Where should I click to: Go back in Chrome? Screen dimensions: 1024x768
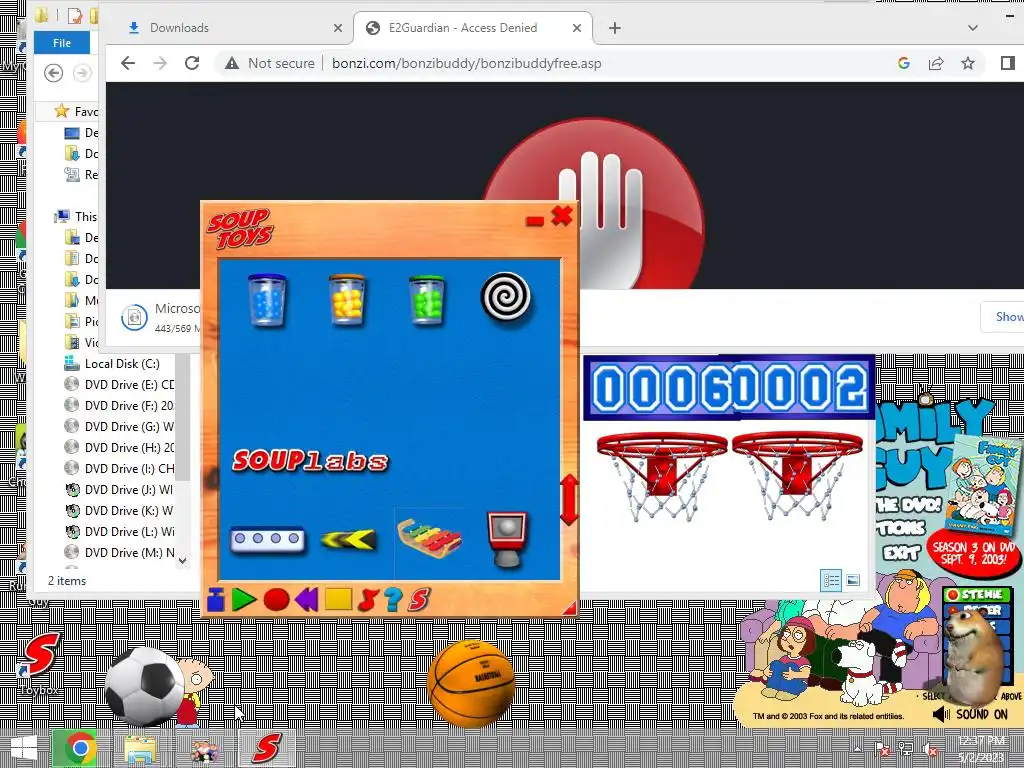point(128,63)
